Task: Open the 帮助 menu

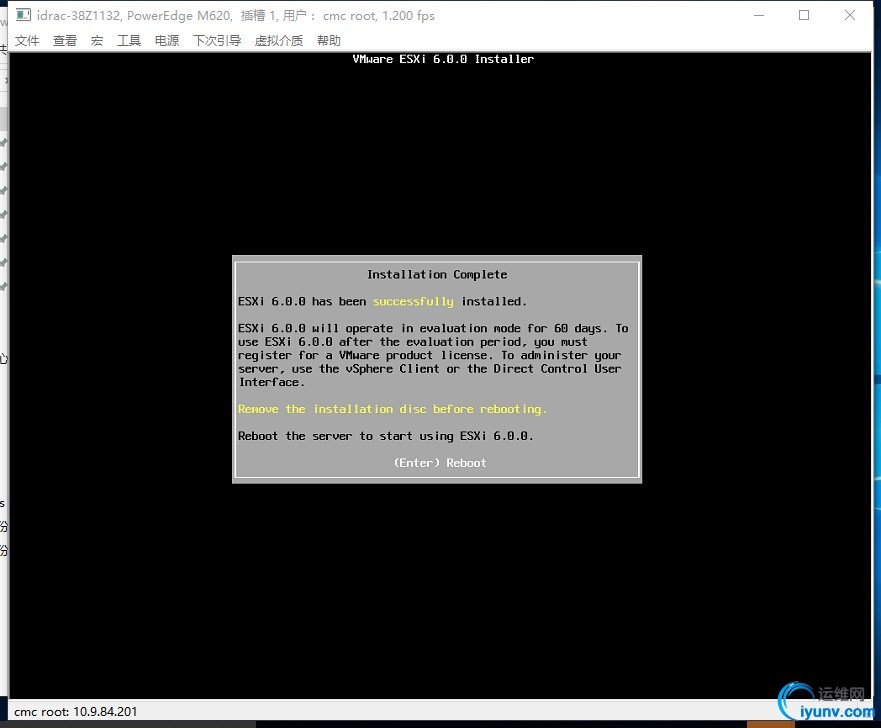Action: coord(329,40)
